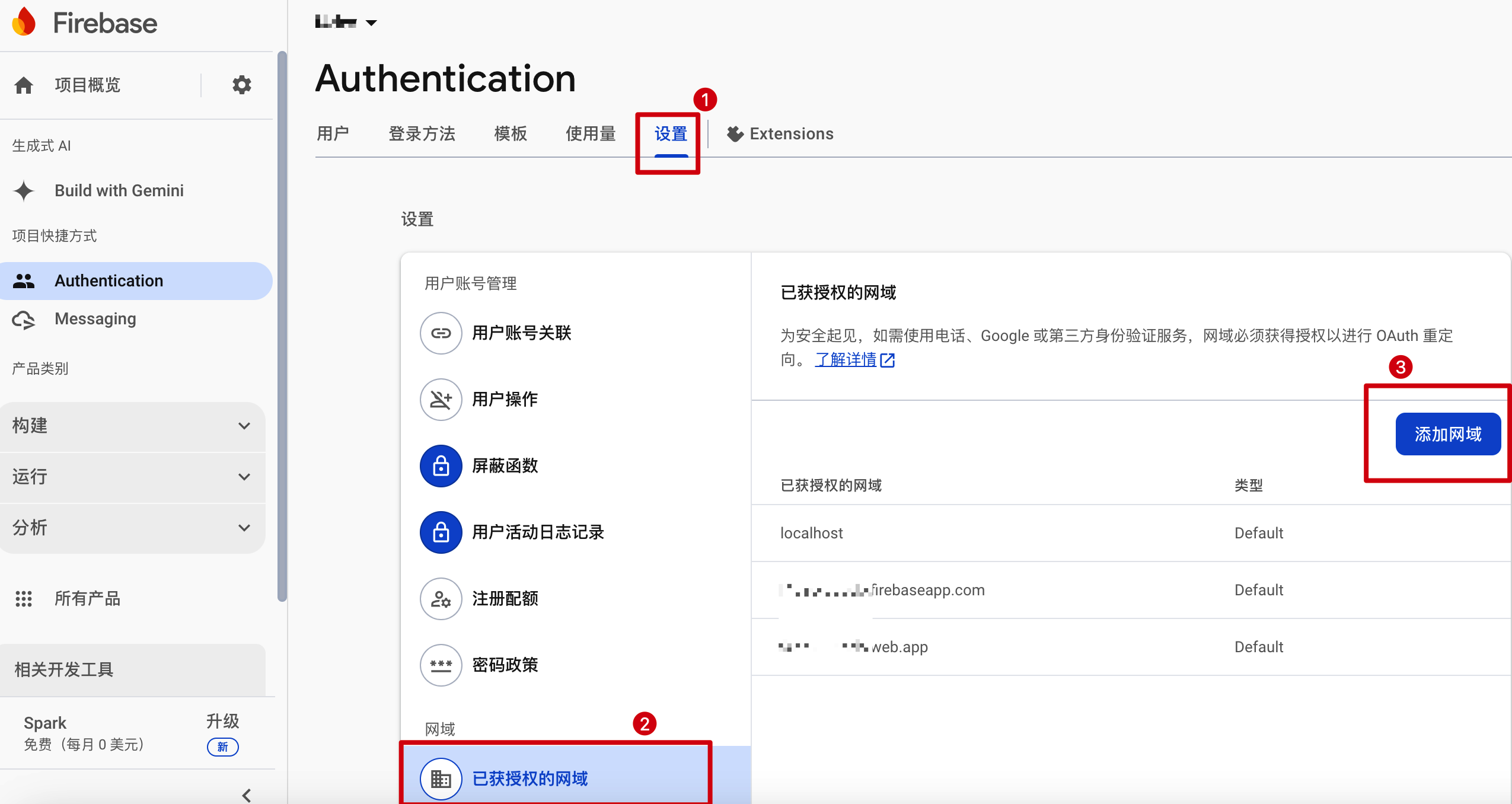The width and height of the screenshot is (1512, 804).
Task: Click the settings gear beside 项目概览
Action: click(241, 85)
